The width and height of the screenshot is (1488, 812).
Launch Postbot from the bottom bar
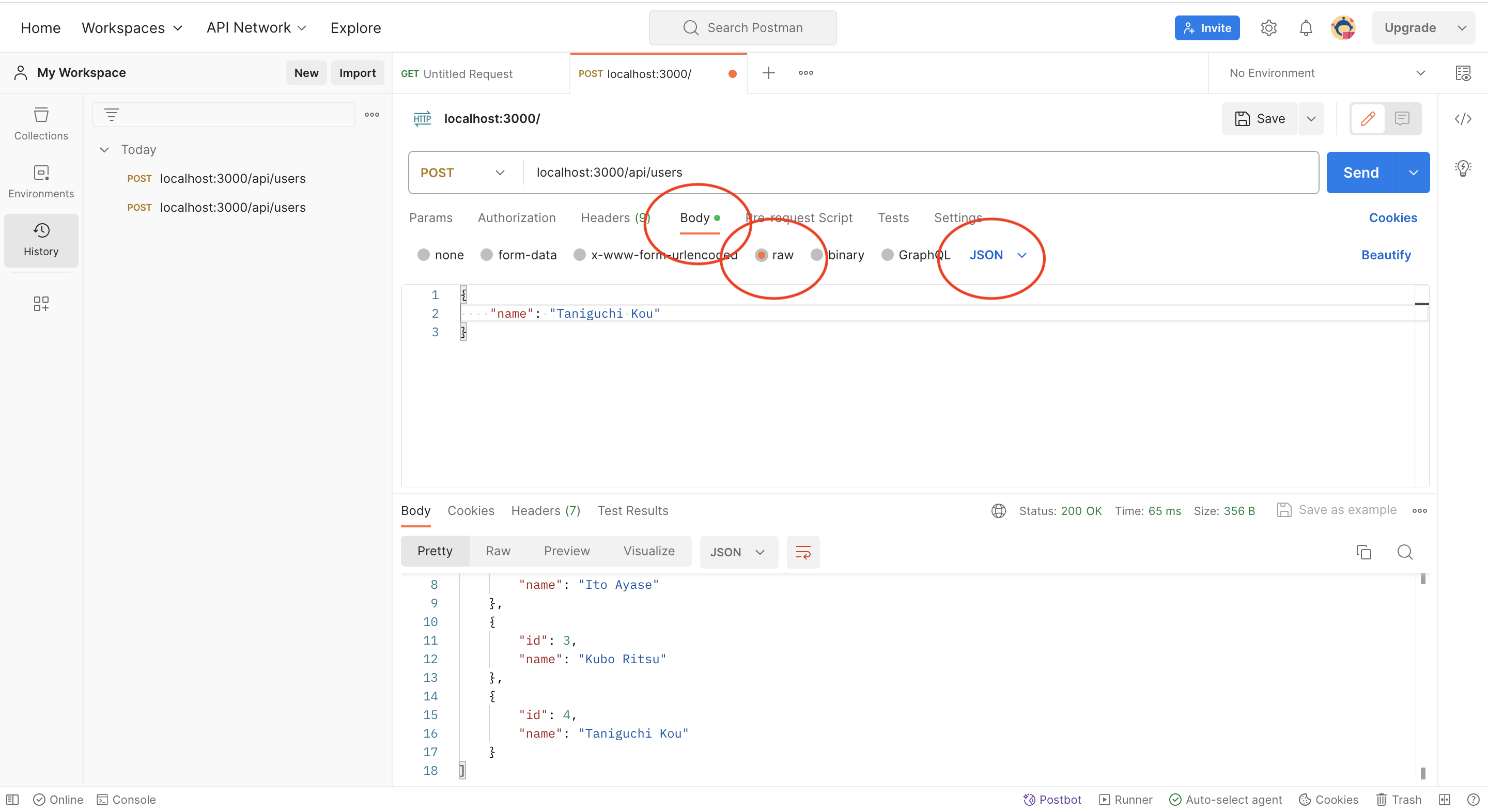coord(1052,799)
